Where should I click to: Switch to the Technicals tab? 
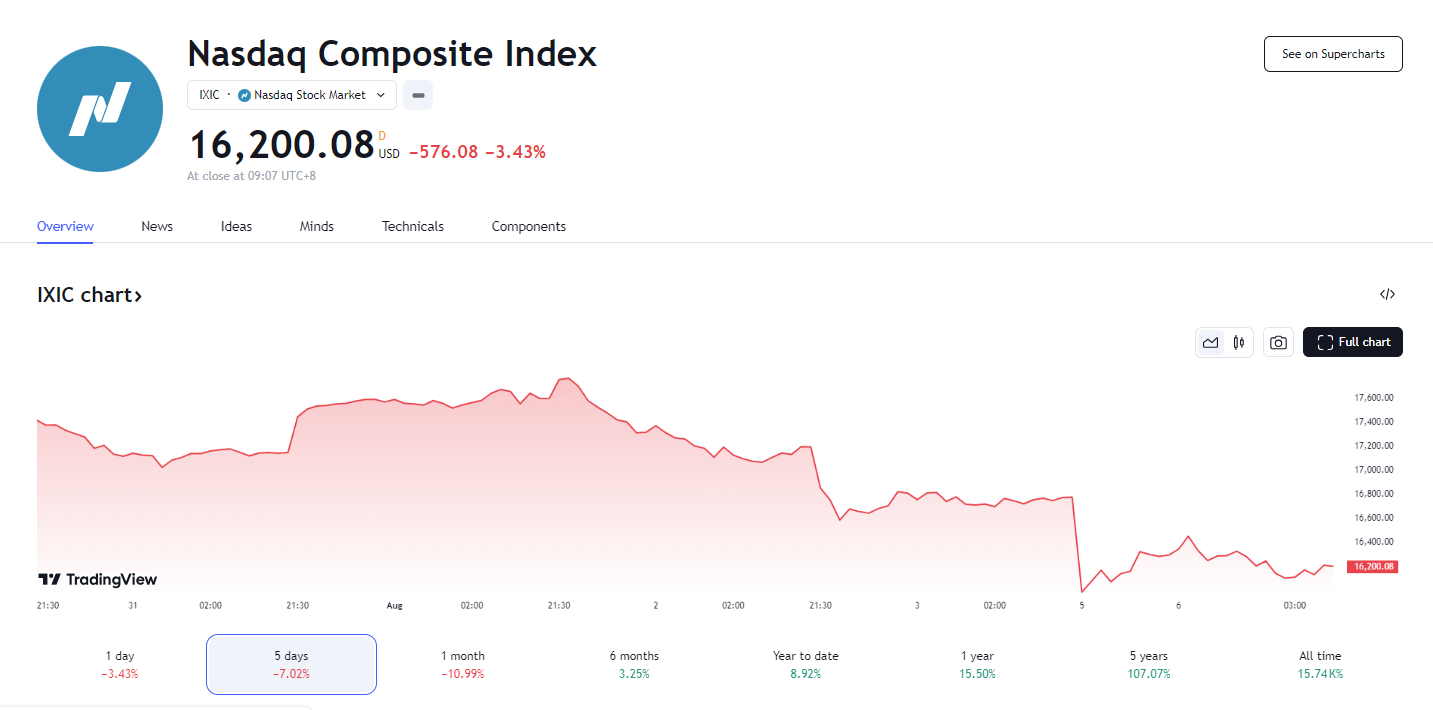coord(413,227)
